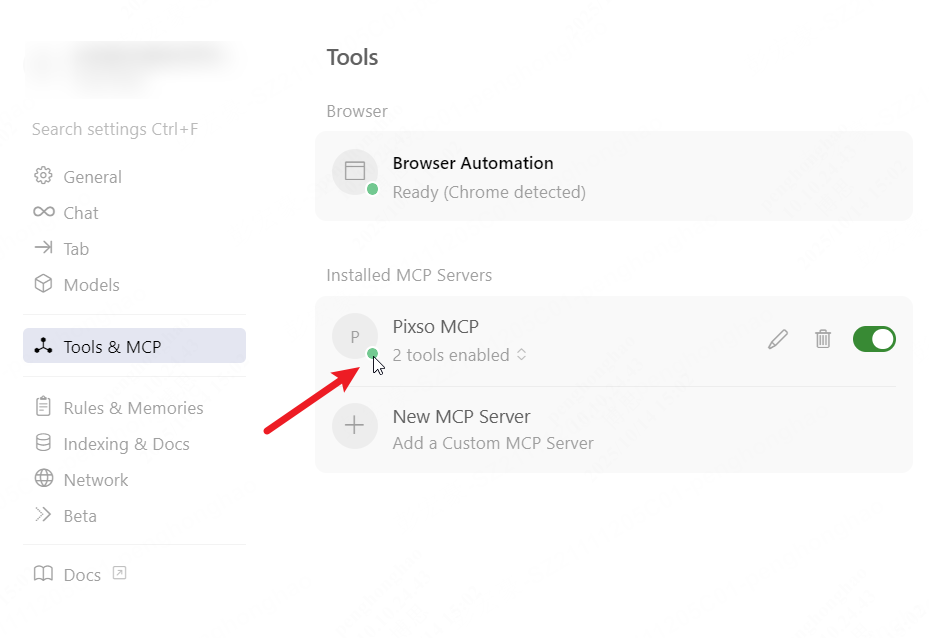
Task: Select the Chat settings icon
Action: [44, 212]
